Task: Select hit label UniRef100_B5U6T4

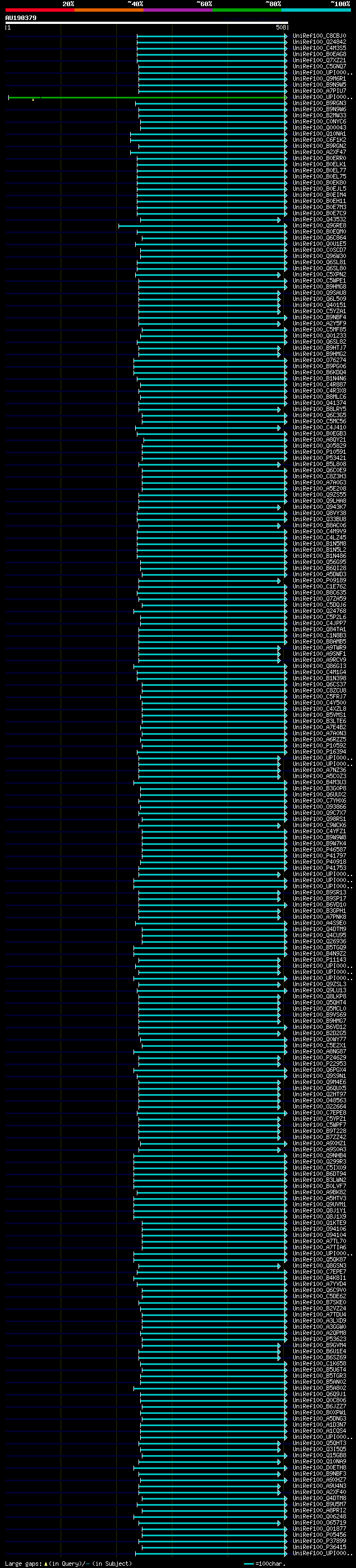Action: (319, 1370)
